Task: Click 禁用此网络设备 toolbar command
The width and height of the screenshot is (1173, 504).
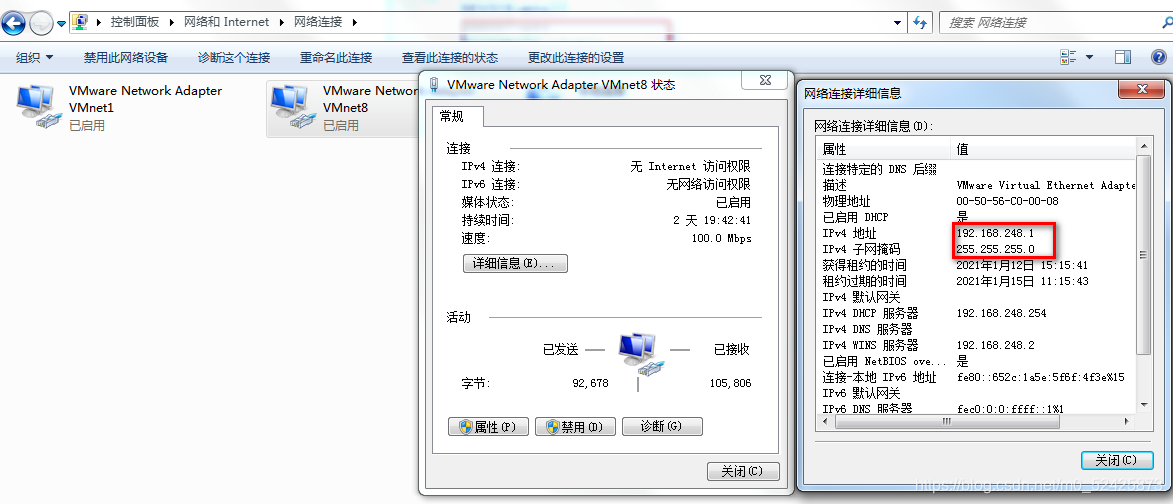Action: pos(126,58)
